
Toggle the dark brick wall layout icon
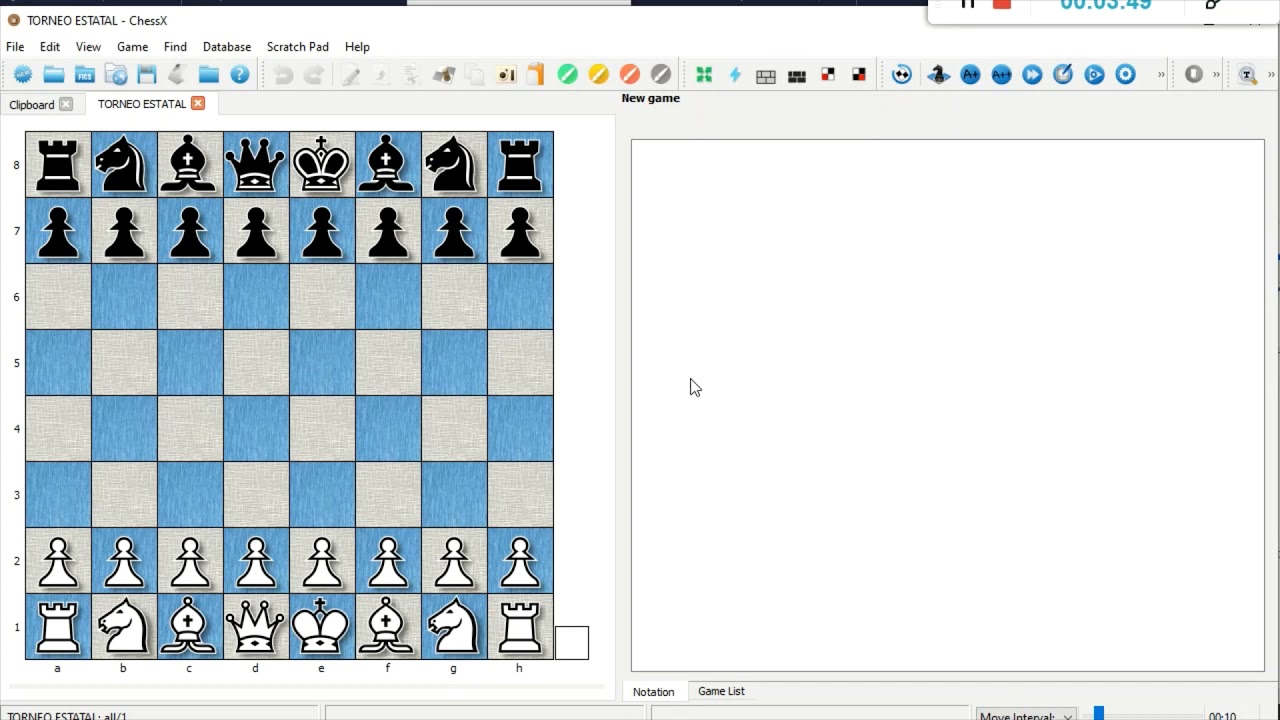coord(797,76)
